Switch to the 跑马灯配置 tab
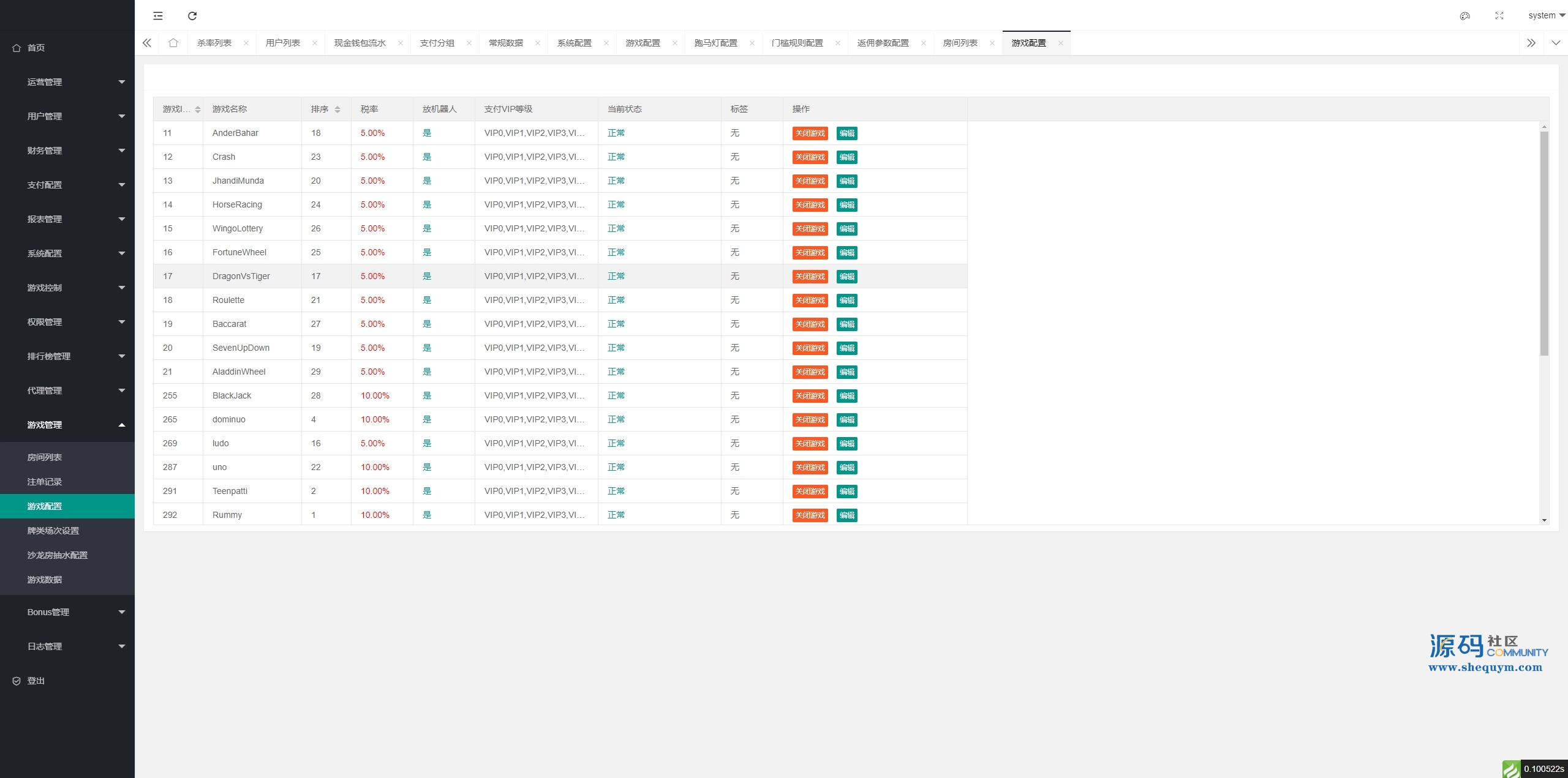The height and width of the screenshot is (778, 1568). 715,43
